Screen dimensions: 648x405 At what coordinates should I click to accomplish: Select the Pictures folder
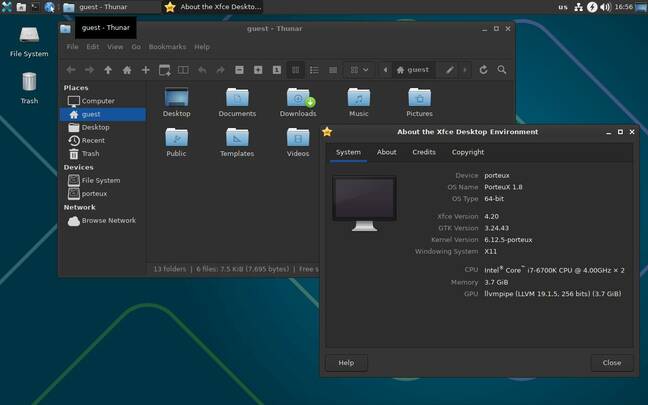pos(419,102)
